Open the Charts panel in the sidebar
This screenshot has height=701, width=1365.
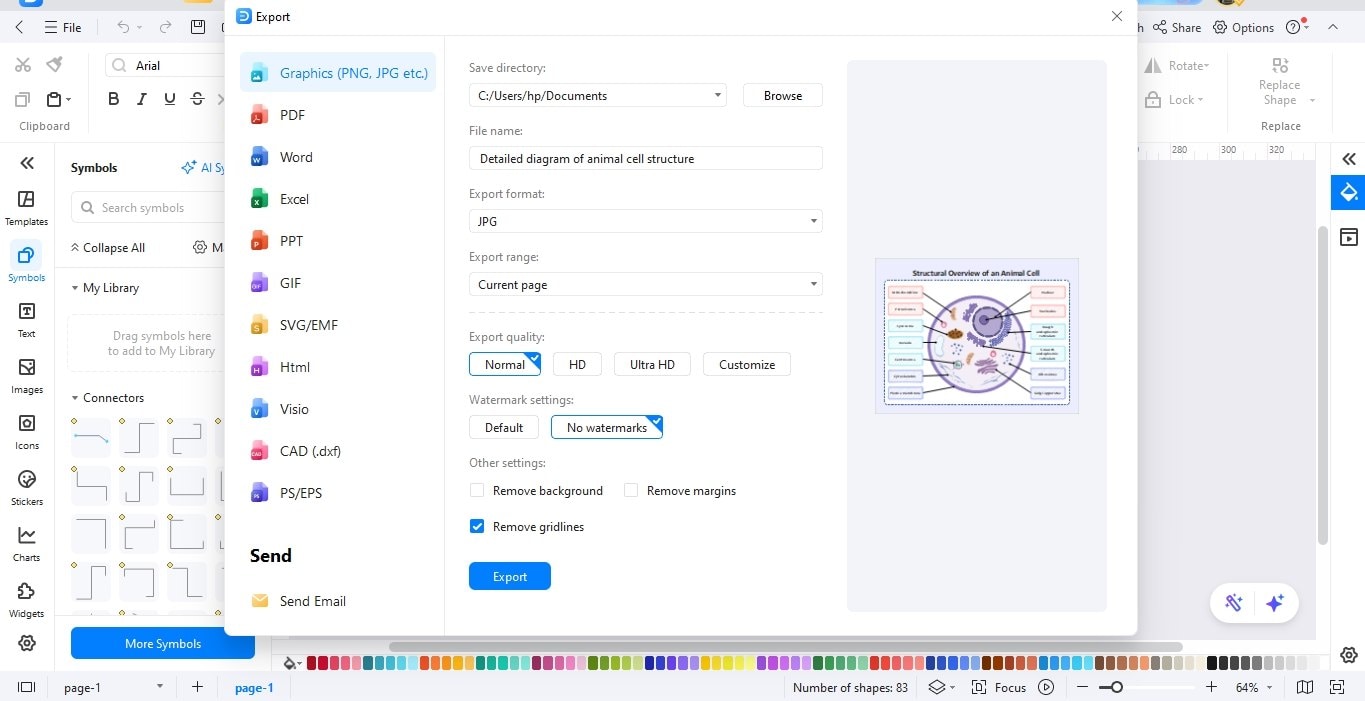[26, 543]
